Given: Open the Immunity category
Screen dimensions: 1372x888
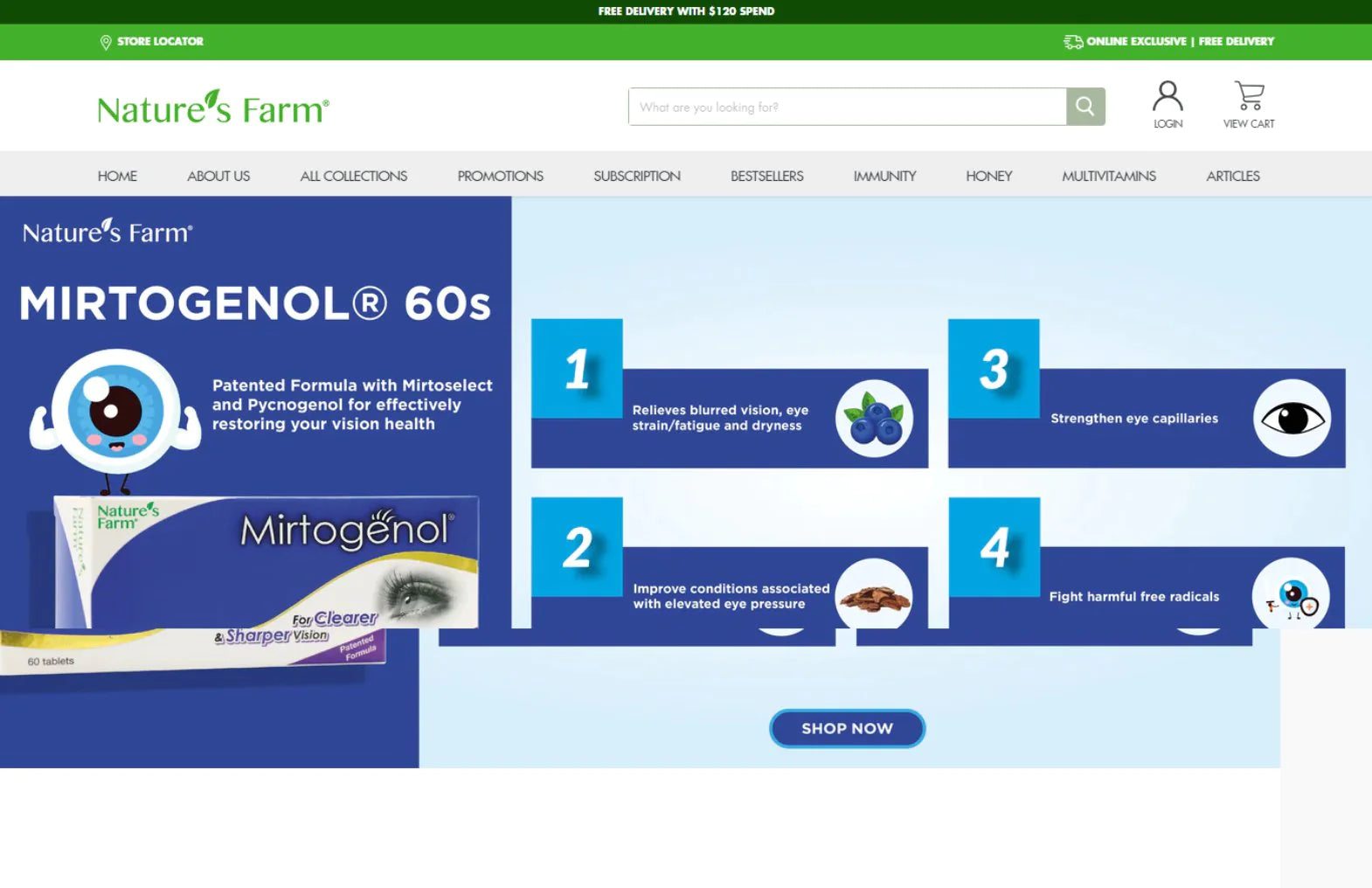Looking at the screenshot, I should (x=884, y=176).
